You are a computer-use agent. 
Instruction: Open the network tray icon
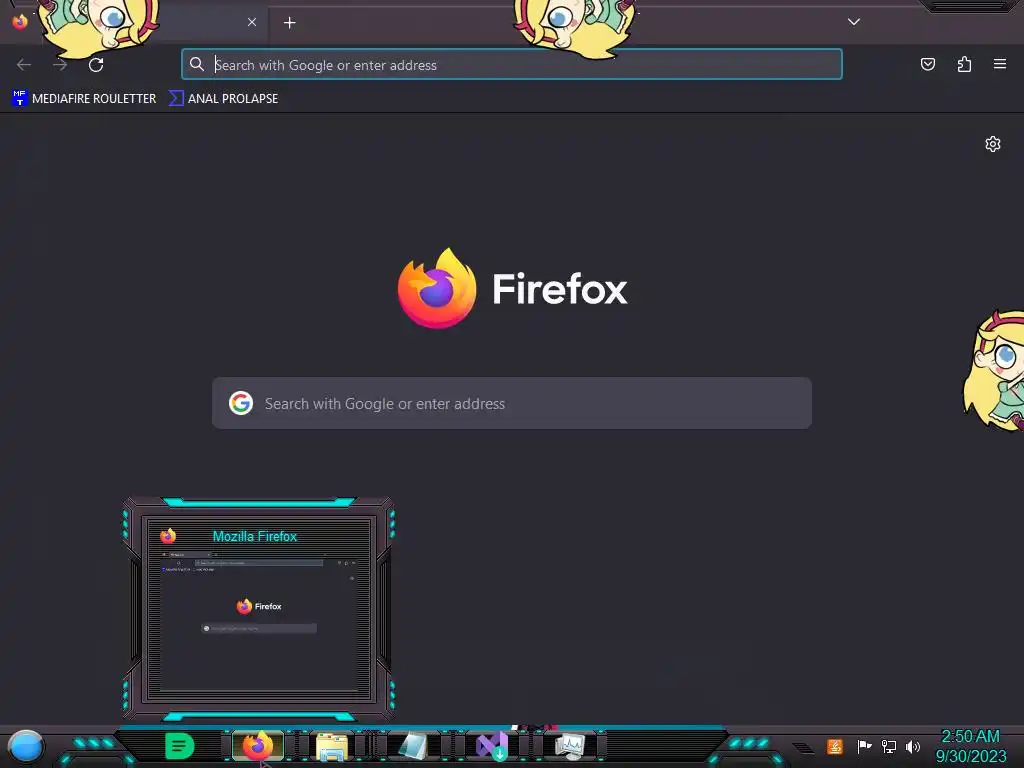[x=889, y=746]
